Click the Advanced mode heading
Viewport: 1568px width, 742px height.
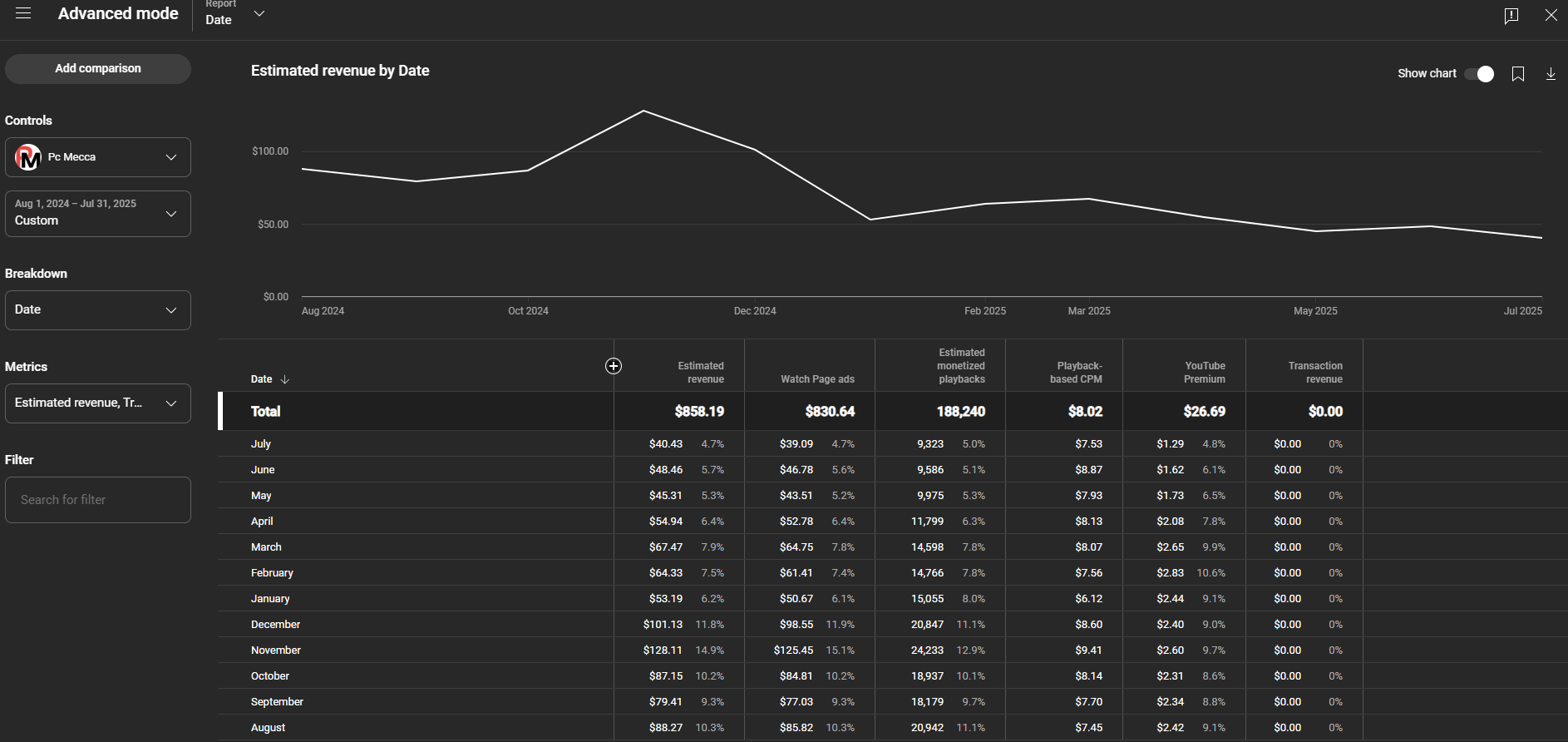pos(118,13)
